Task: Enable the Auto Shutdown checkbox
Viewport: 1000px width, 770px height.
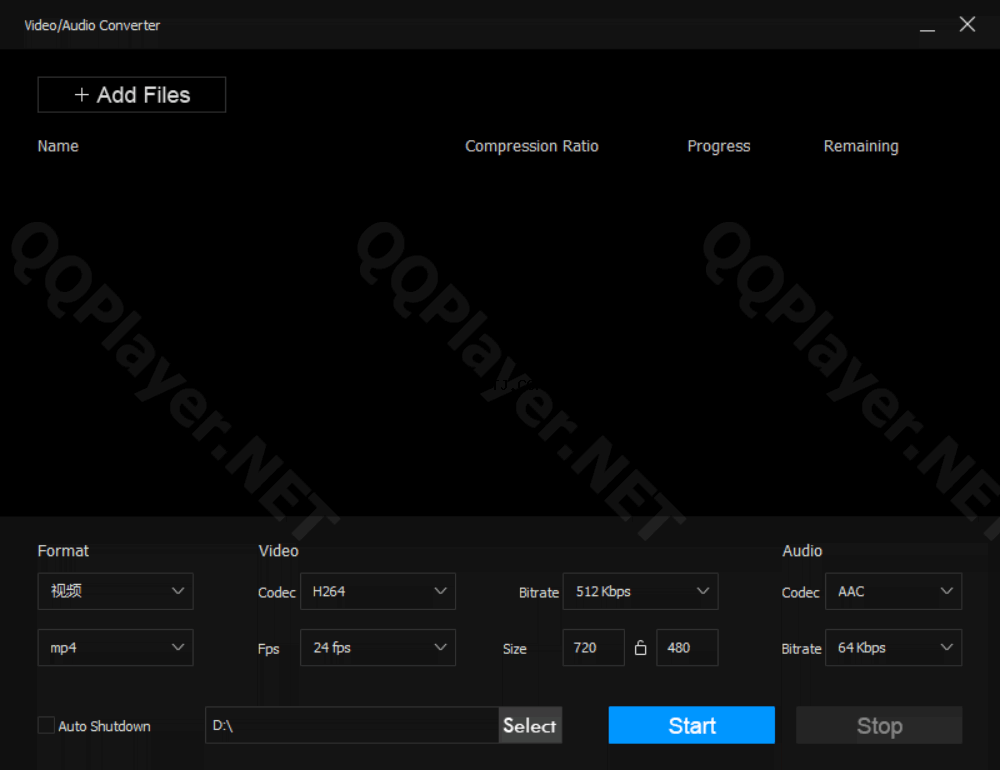Action: [x=46, y=725]
